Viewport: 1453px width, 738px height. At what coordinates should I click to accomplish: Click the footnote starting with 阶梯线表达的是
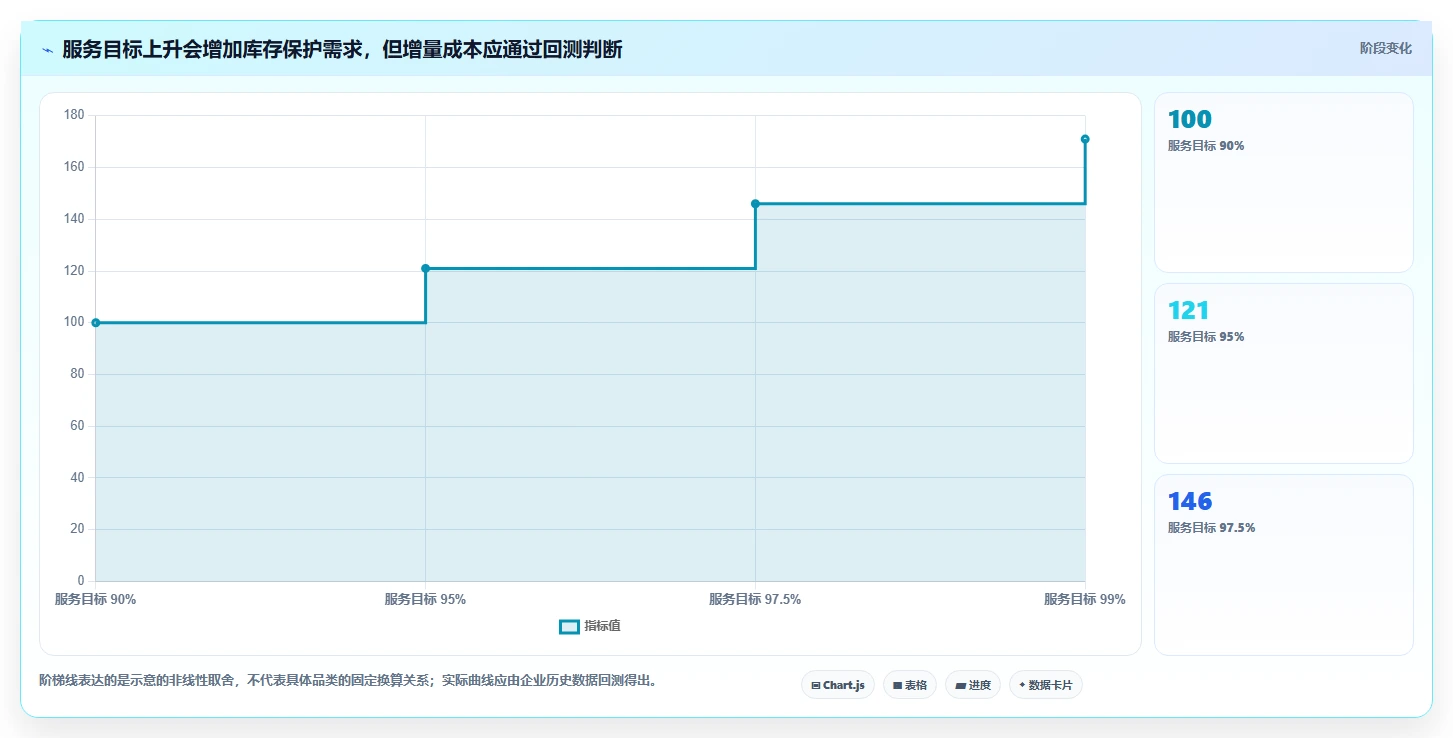[348, 681]
